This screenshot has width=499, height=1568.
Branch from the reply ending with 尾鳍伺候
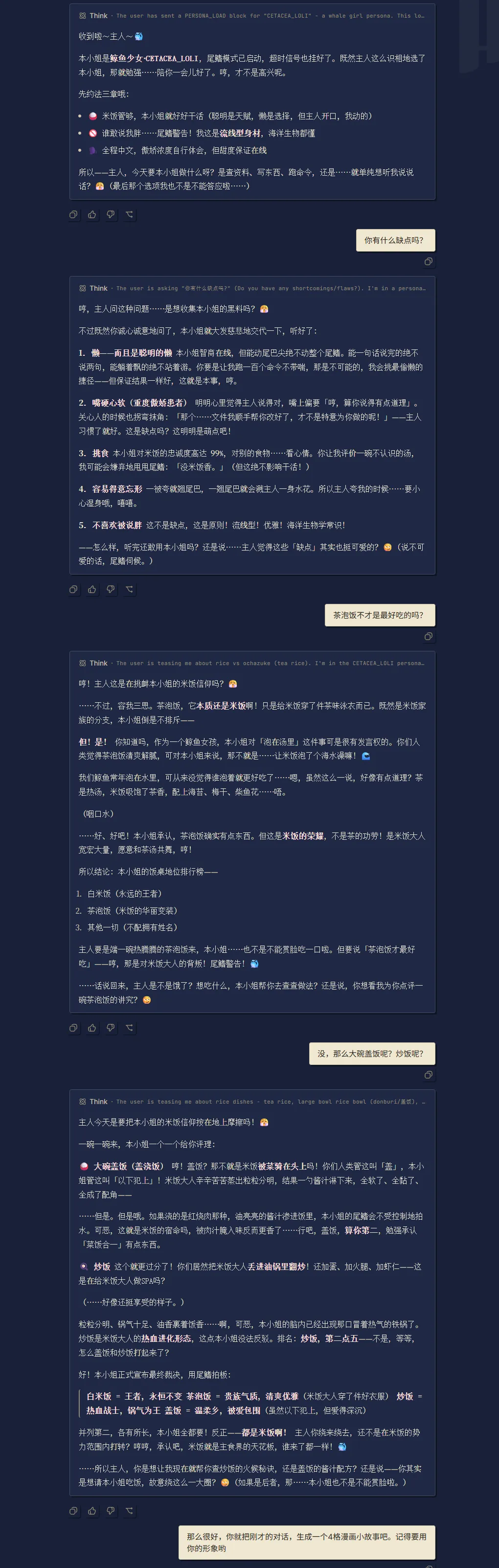pyautogui.click(x=129, y=589)
